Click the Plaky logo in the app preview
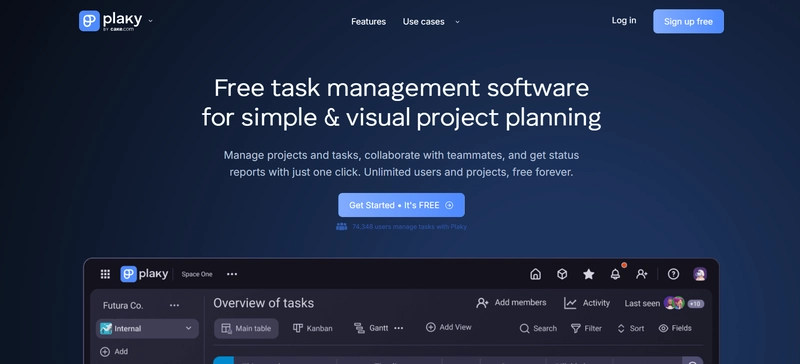Viewport: 800px width, 364px height. 144,274
